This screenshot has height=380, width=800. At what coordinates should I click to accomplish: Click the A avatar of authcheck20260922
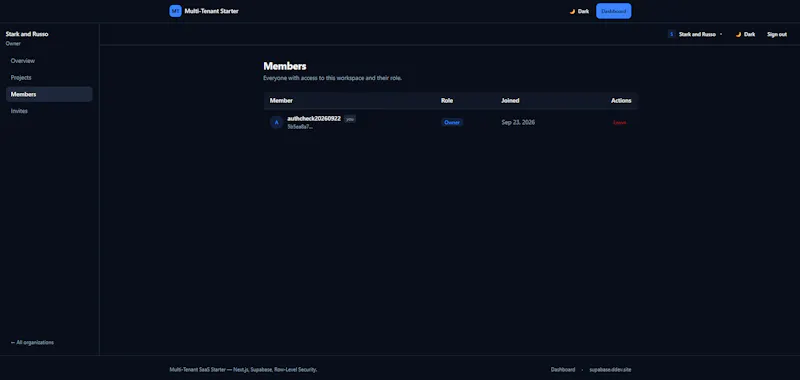tap(277, 122)
